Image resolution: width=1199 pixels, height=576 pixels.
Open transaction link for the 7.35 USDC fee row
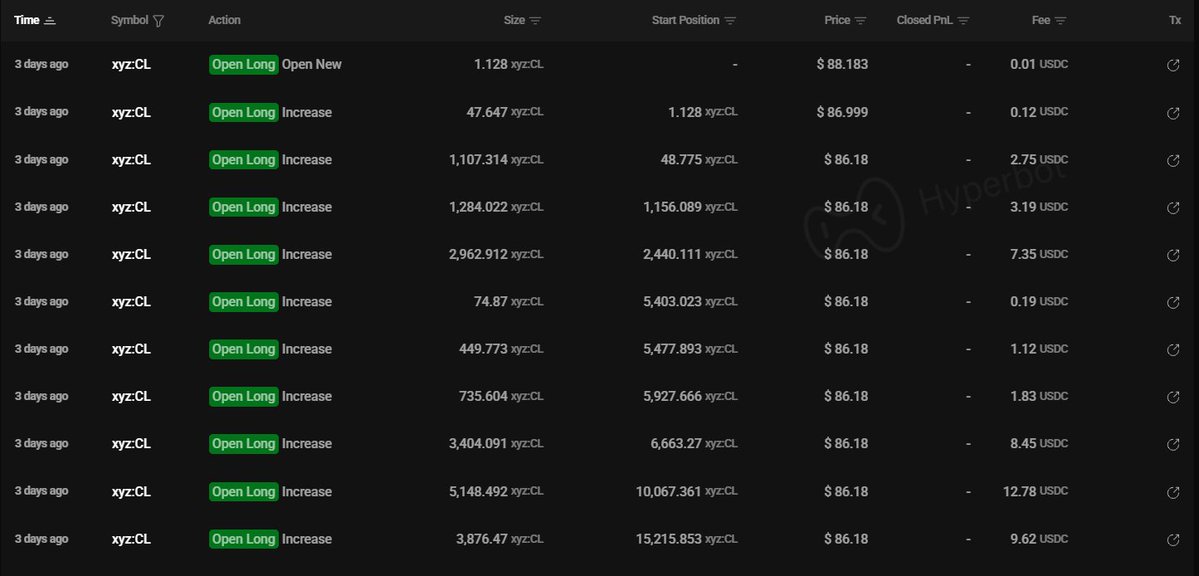1173,255
